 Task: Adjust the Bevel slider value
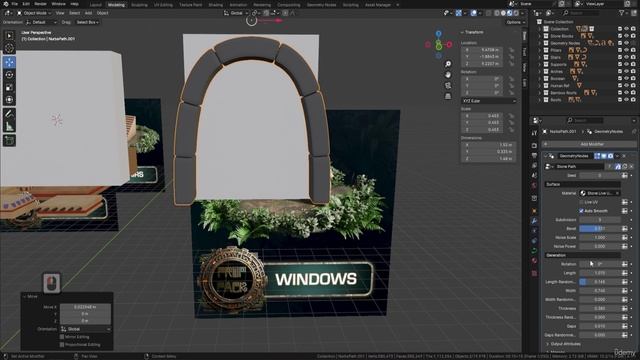600,229
